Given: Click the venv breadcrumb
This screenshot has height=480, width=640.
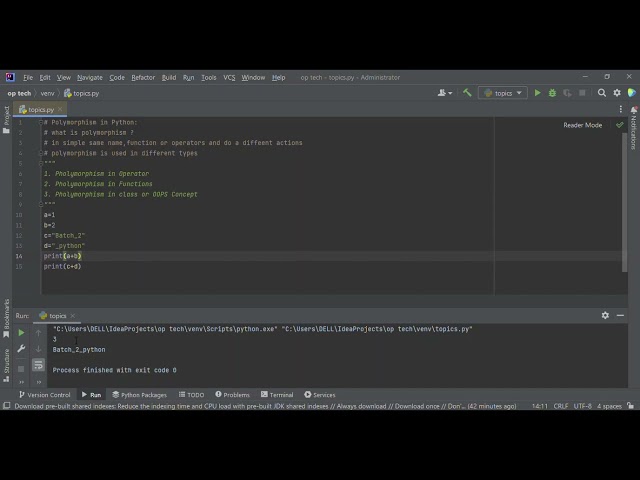Looking at the screenshot, I should click(x=47, y=93).
